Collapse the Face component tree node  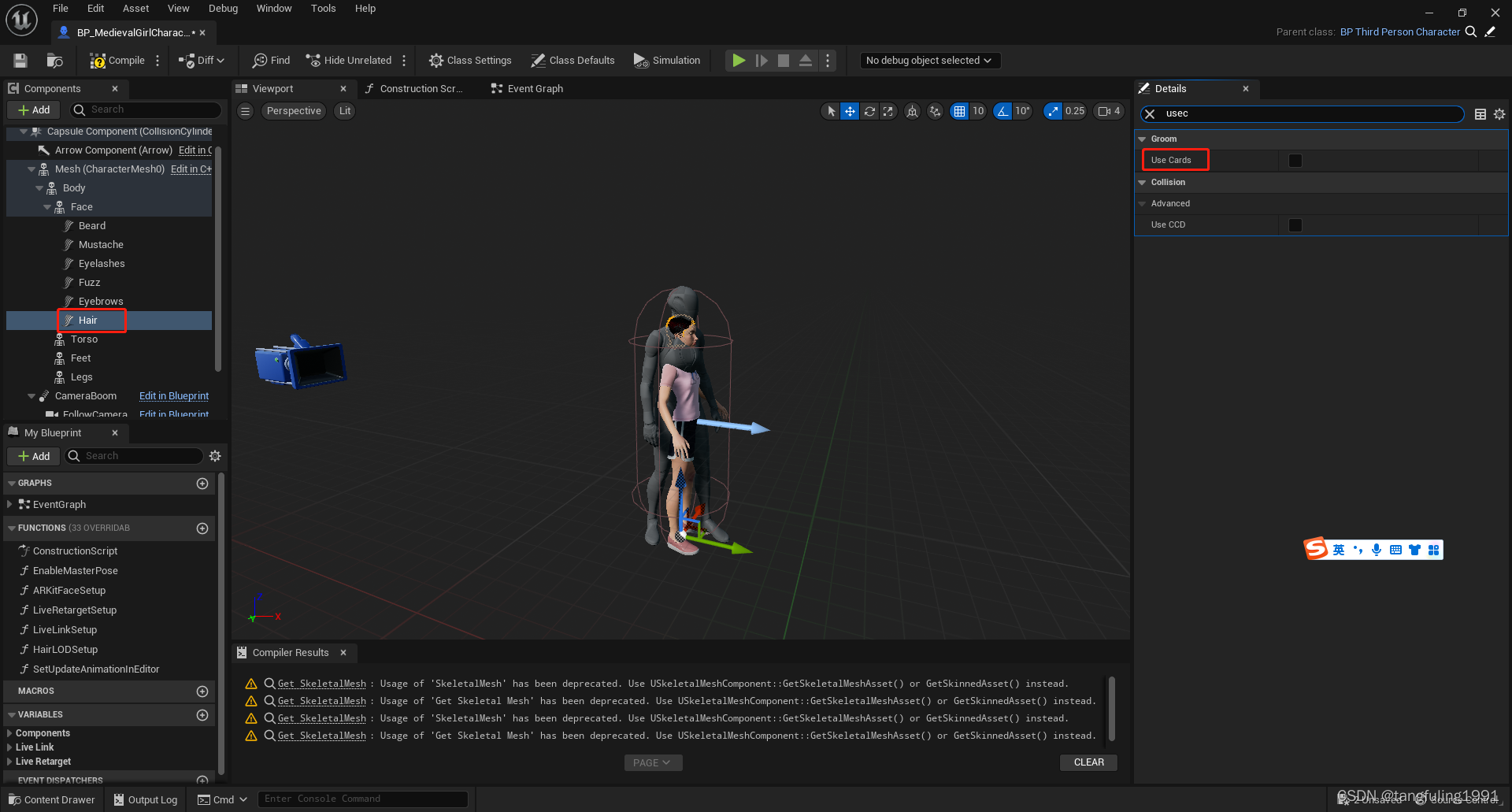(x=47, y=207)
